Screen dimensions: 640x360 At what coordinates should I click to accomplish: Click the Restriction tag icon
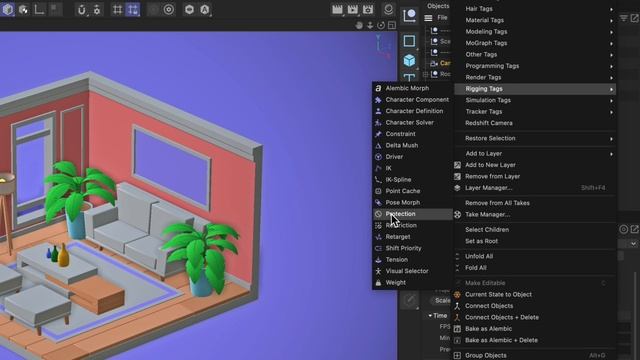[378, 225]
